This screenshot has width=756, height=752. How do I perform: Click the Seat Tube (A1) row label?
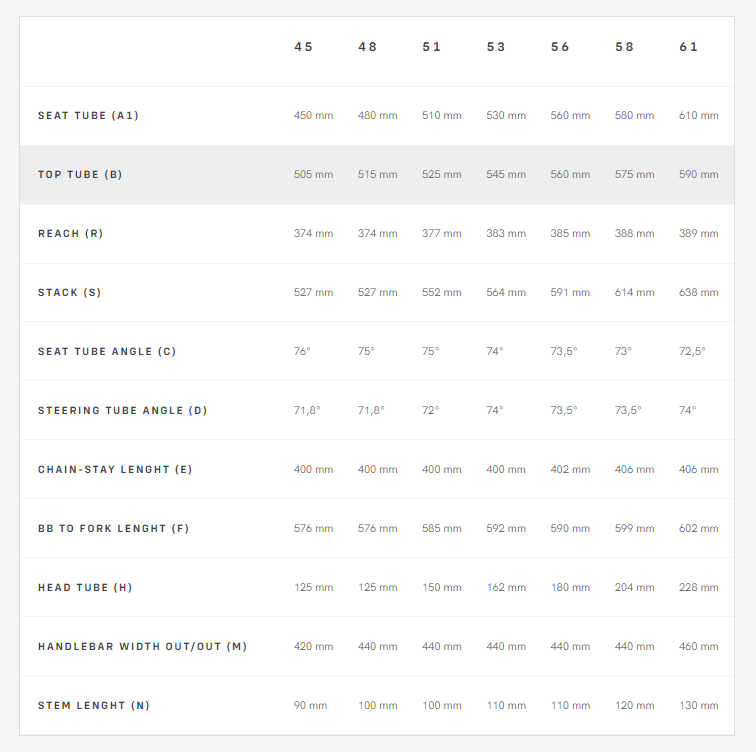coord(88,116)
